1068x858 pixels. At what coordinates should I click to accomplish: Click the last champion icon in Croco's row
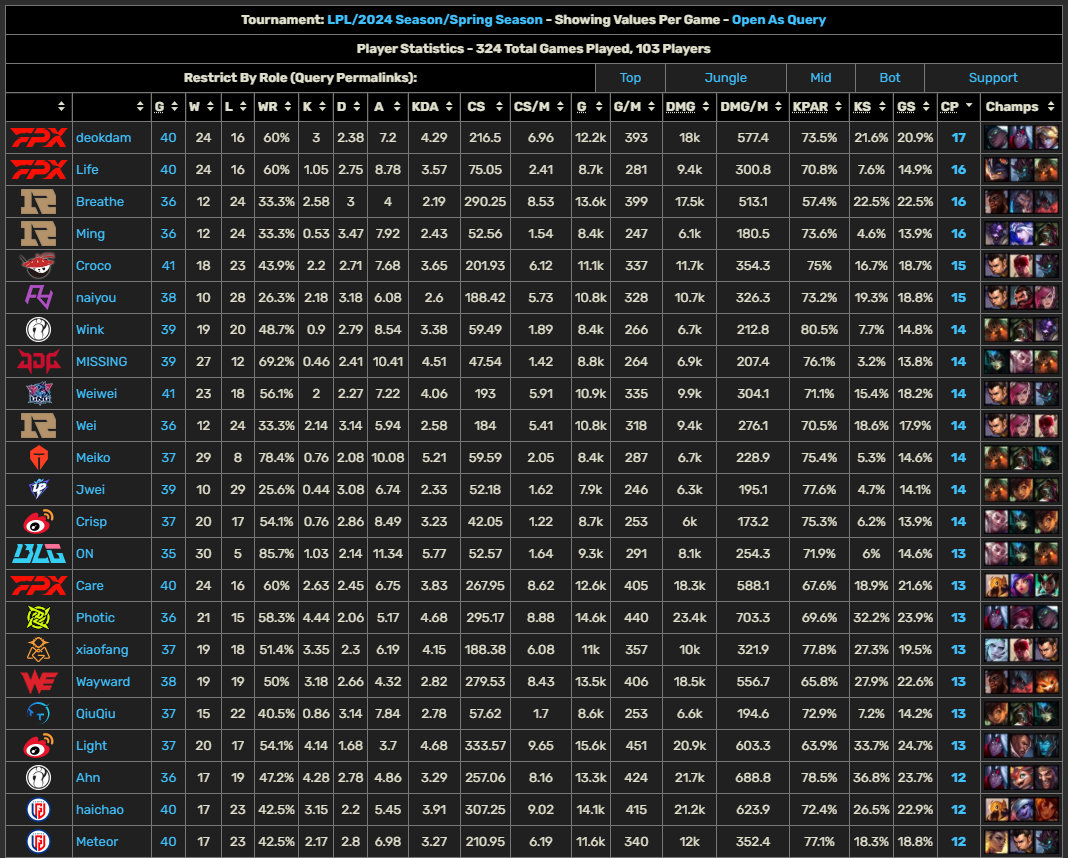(1046, 265)
